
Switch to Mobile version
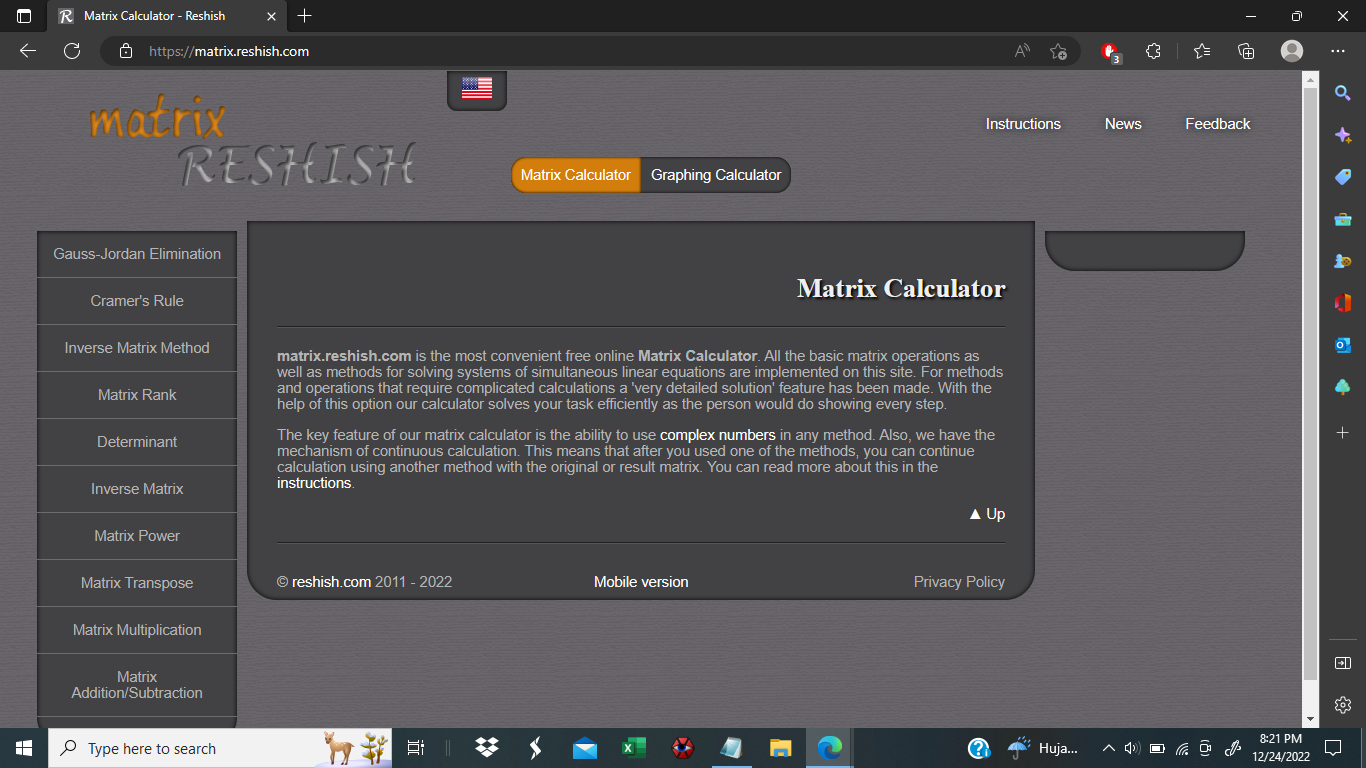(x=641, y=582)
